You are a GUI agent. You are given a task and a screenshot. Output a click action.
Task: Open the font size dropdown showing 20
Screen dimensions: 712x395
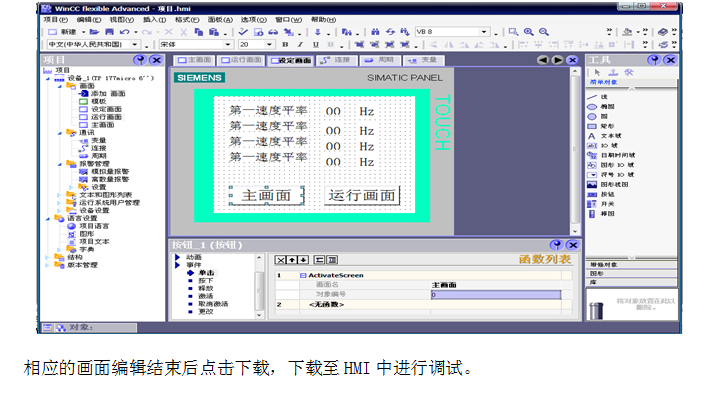[x=257, y=44]
